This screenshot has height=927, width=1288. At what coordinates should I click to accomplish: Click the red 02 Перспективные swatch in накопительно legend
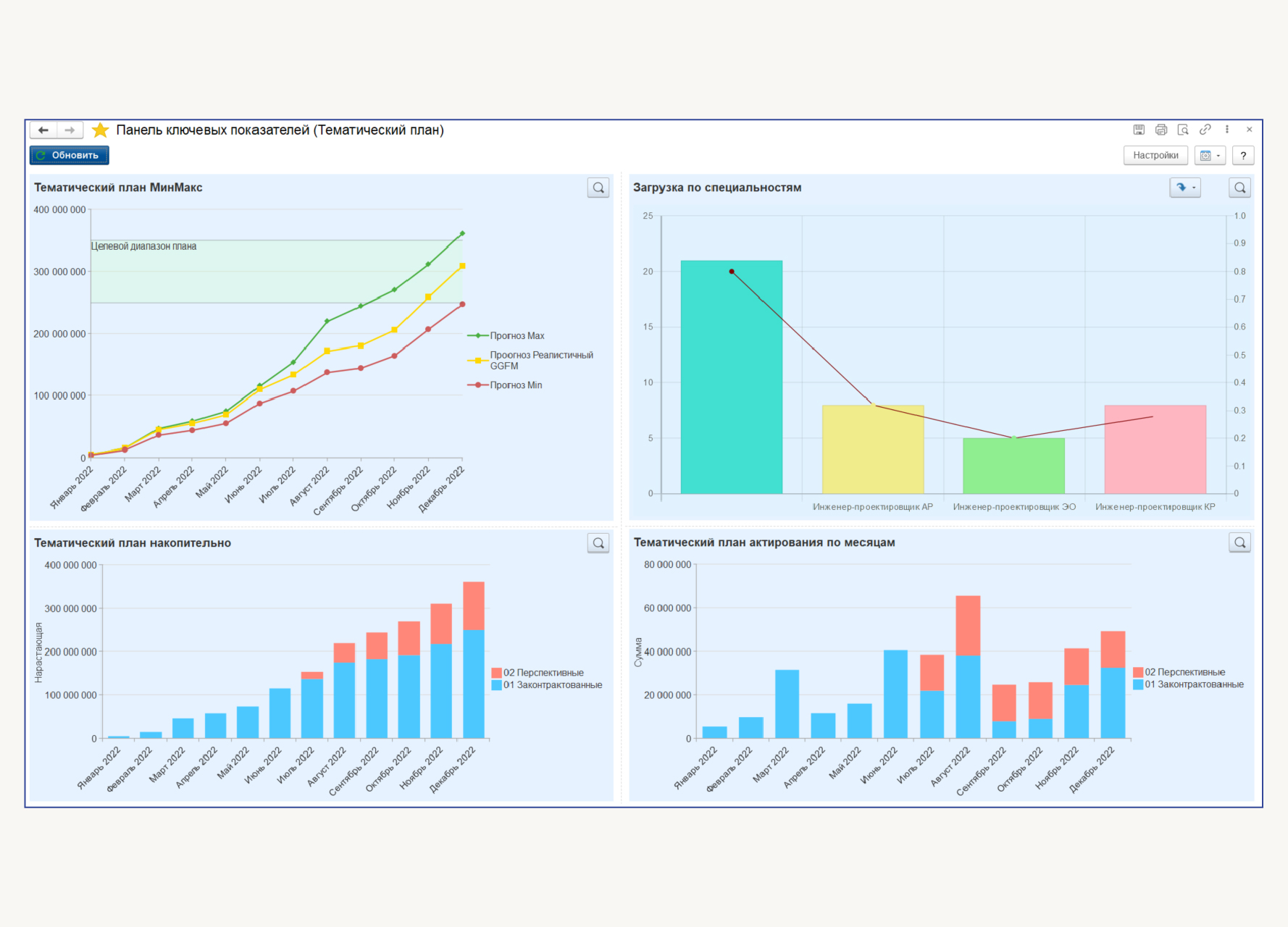pyautogui.click(x=496, y=673)
